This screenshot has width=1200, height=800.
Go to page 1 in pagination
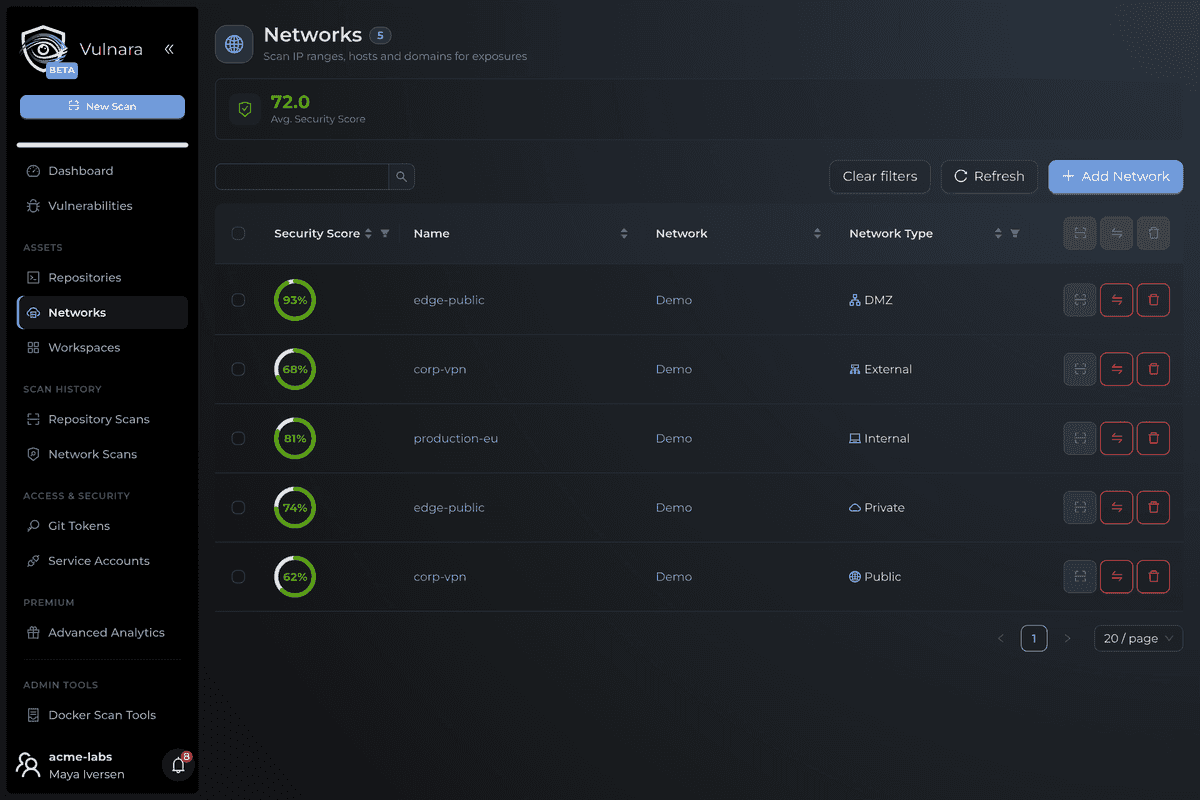pyautogui.click(x=1034, y=638)
